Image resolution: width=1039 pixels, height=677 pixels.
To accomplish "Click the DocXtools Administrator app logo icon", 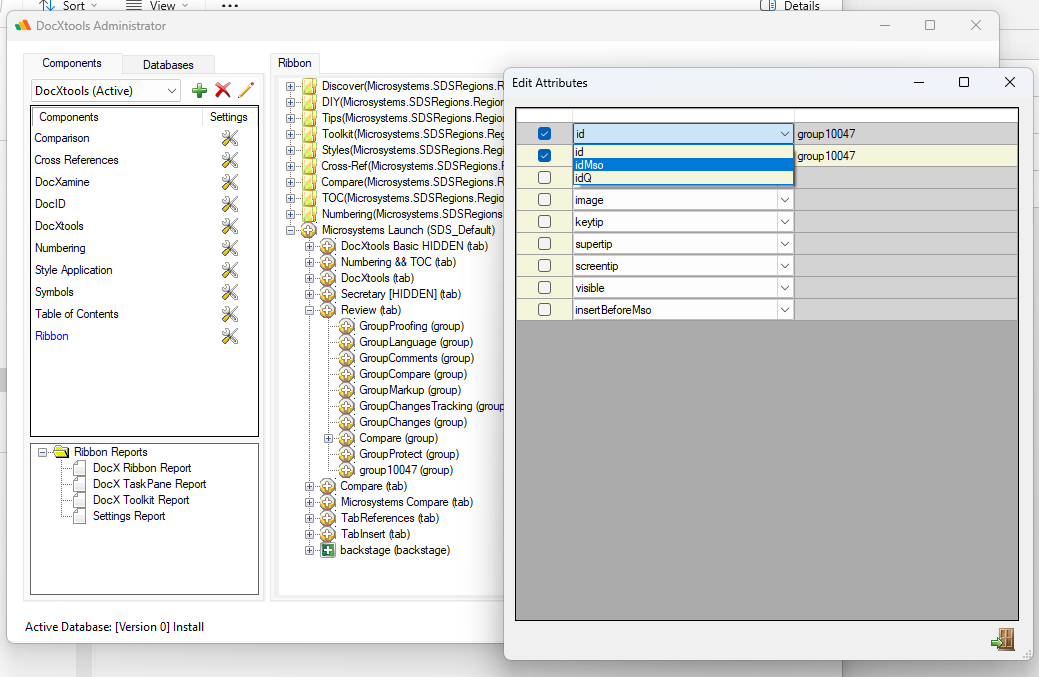I will [23, 26].
